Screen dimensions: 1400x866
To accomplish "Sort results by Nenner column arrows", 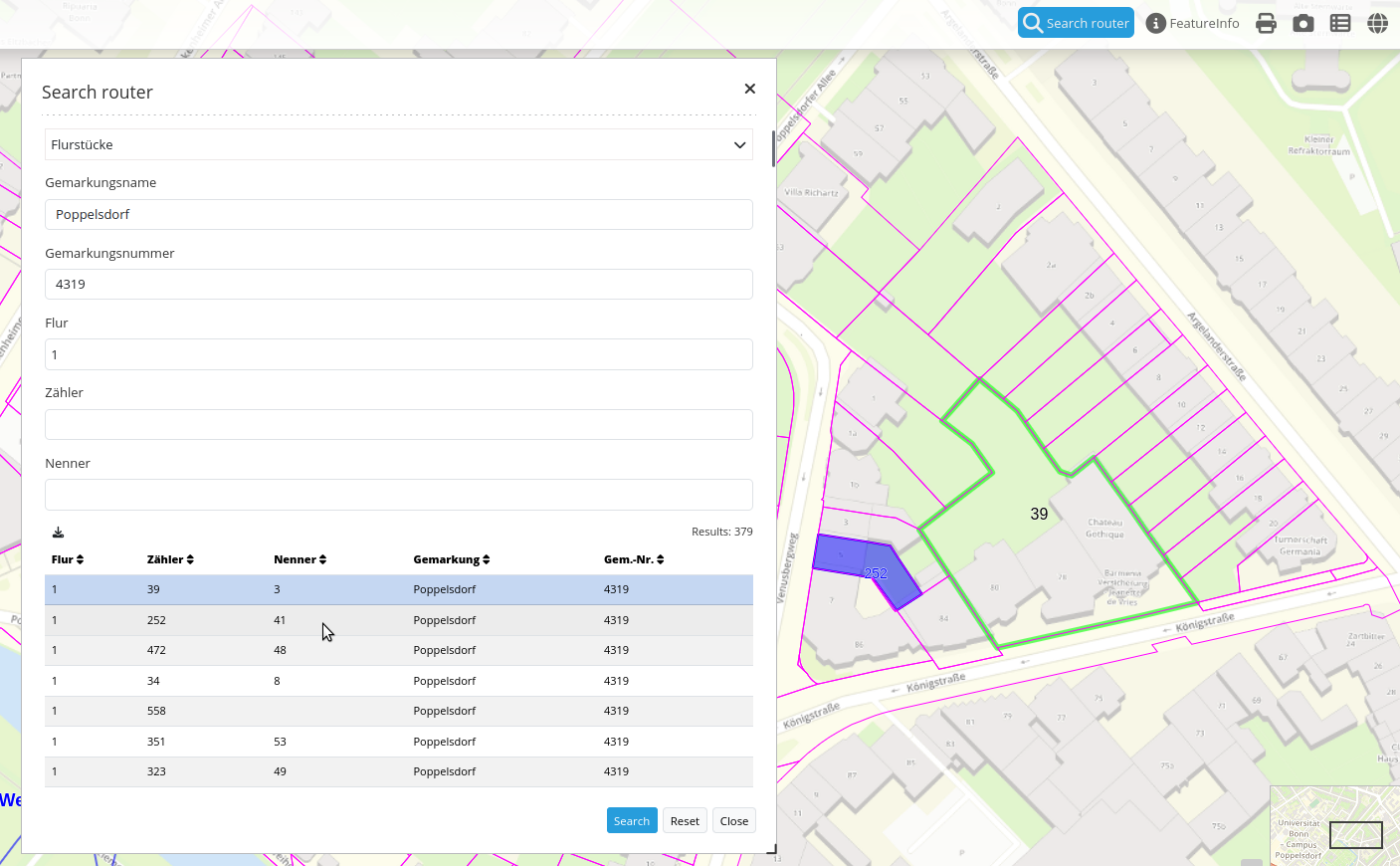I will [322, 559].
